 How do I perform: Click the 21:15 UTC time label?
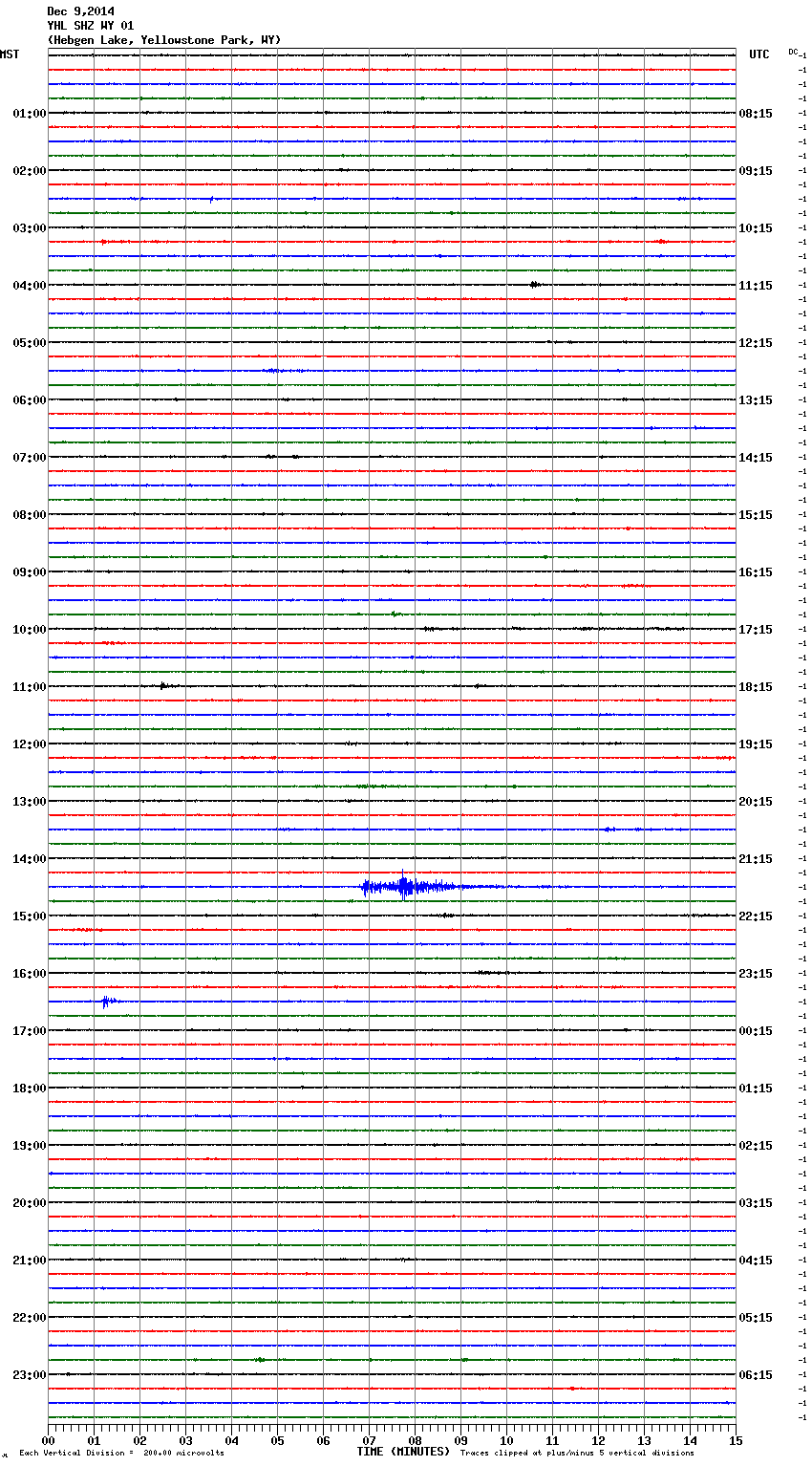tap(756, 859)
